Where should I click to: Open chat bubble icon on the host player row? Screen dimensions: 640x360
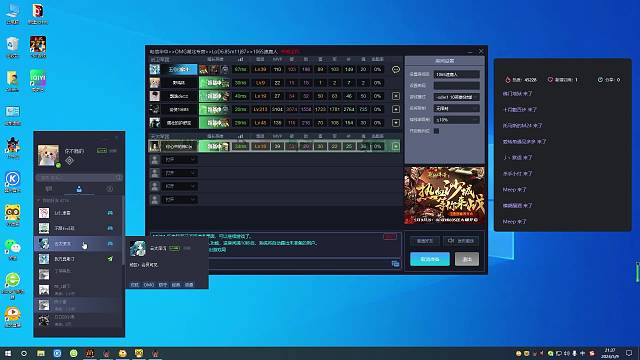pyautogui.click(x=396, y=70)
